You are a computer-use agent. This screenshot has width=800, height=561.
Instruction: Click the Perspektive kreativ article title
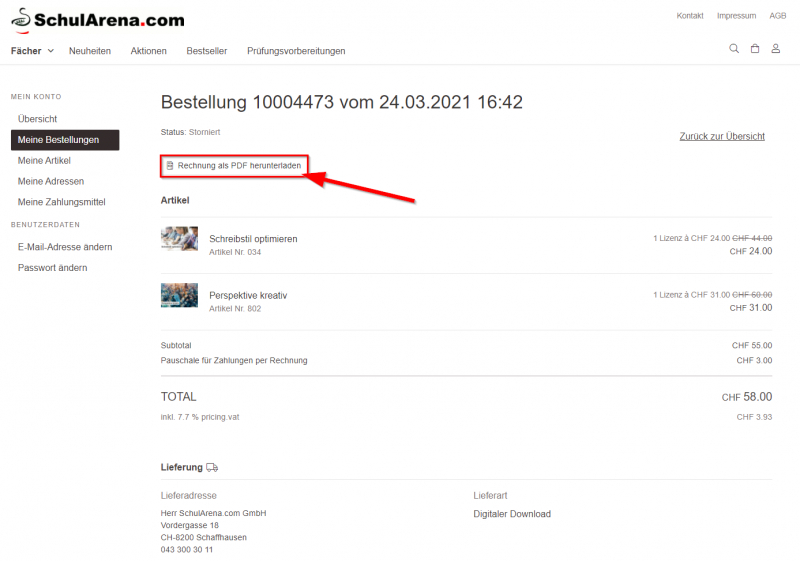pos(248,295)
